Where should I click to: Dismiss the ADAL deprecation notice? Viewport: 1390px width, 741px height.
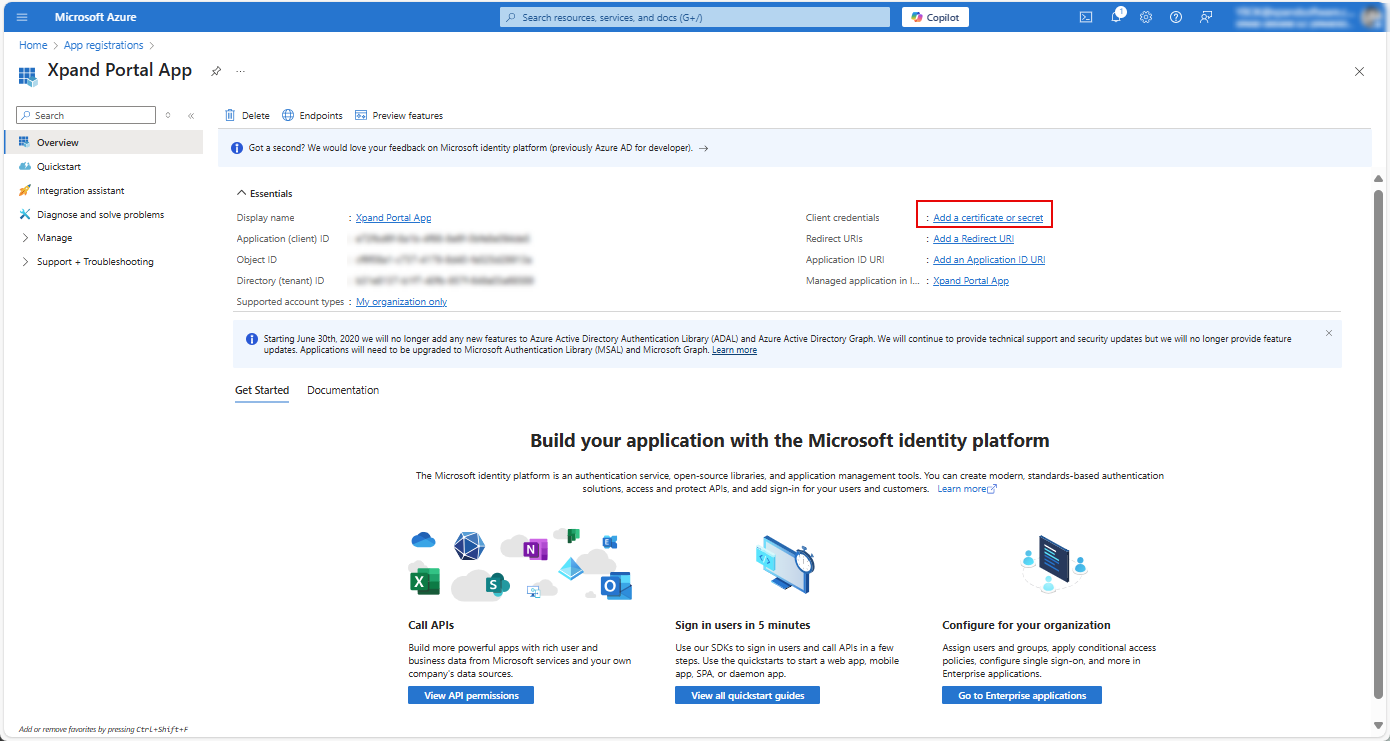pyautogui.click(x=1329, y=332)
